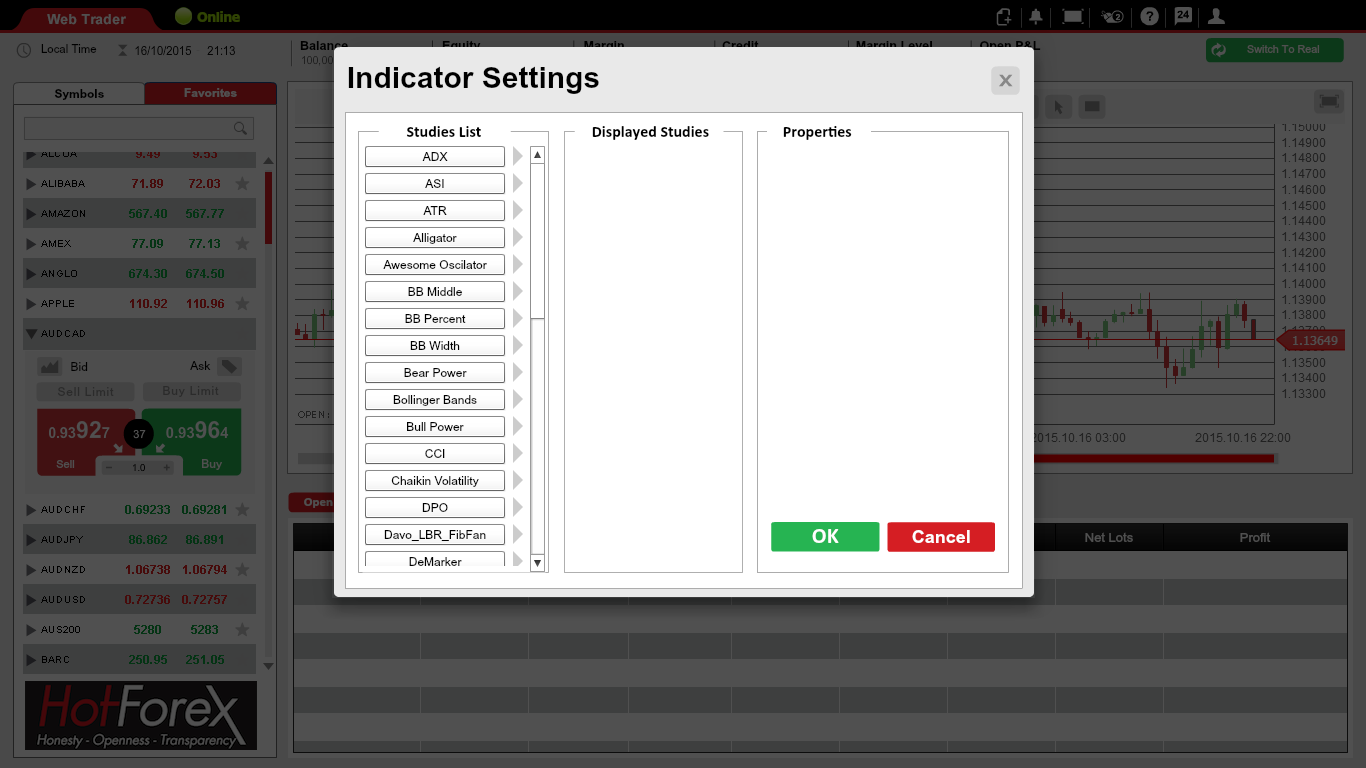Open help via the question mark icon
The image size is (1366, 768).
point(1150,16)
